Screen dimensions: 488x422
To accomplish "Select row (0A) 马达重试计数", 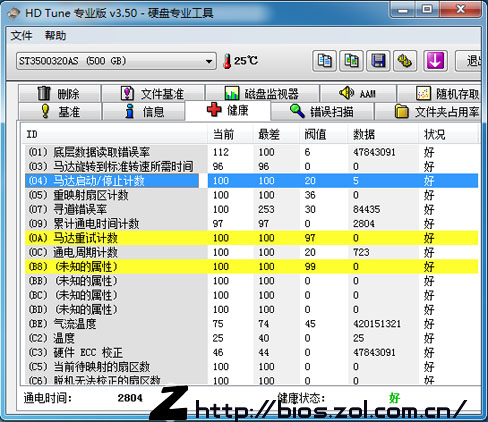I will pos(251,238).
